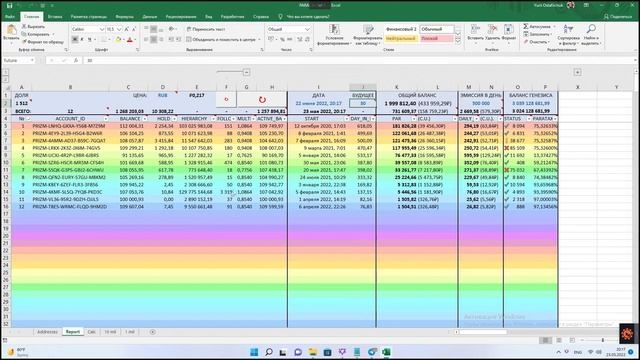
Task: Toggle italic formatting
Action: [x=82, y=40]
